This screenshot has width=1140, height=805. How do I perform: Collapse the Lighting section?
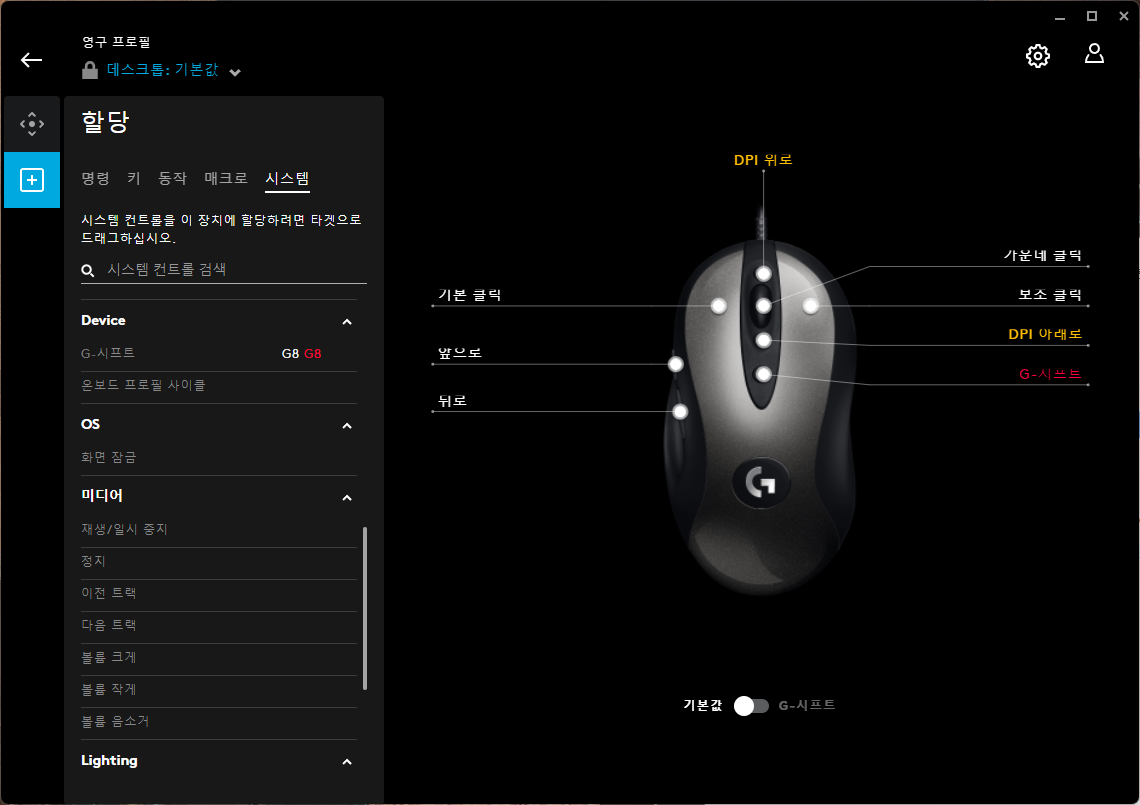[x=347, y=761]
